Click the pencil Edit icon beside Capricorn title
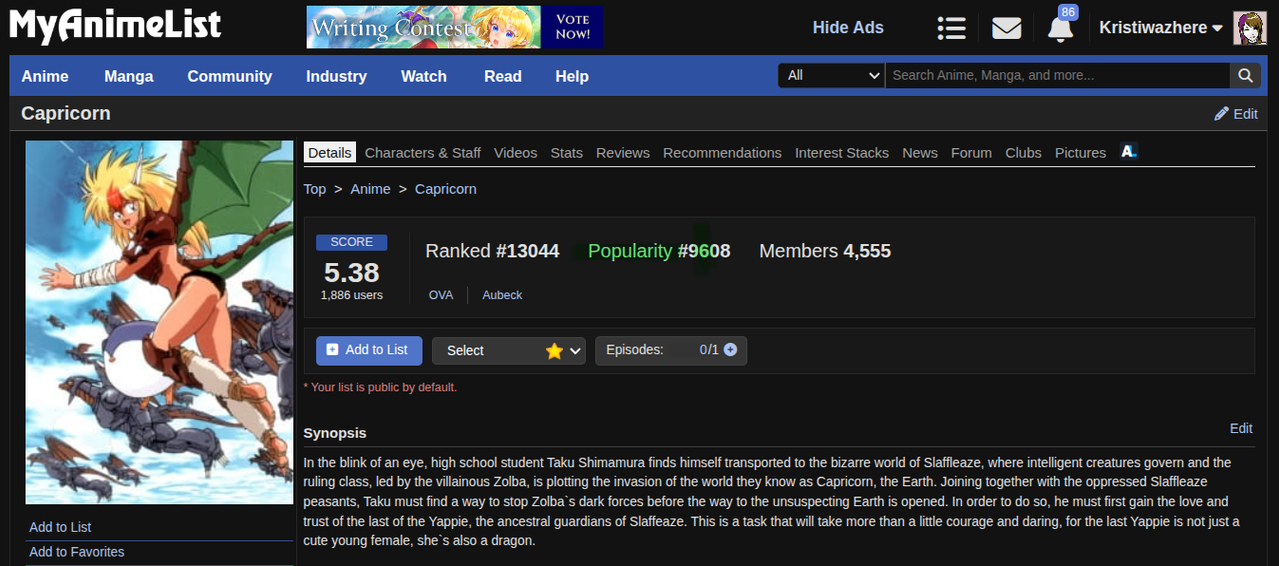The width and height of the screenshot is (1279, 566). tap(1236, 114)
